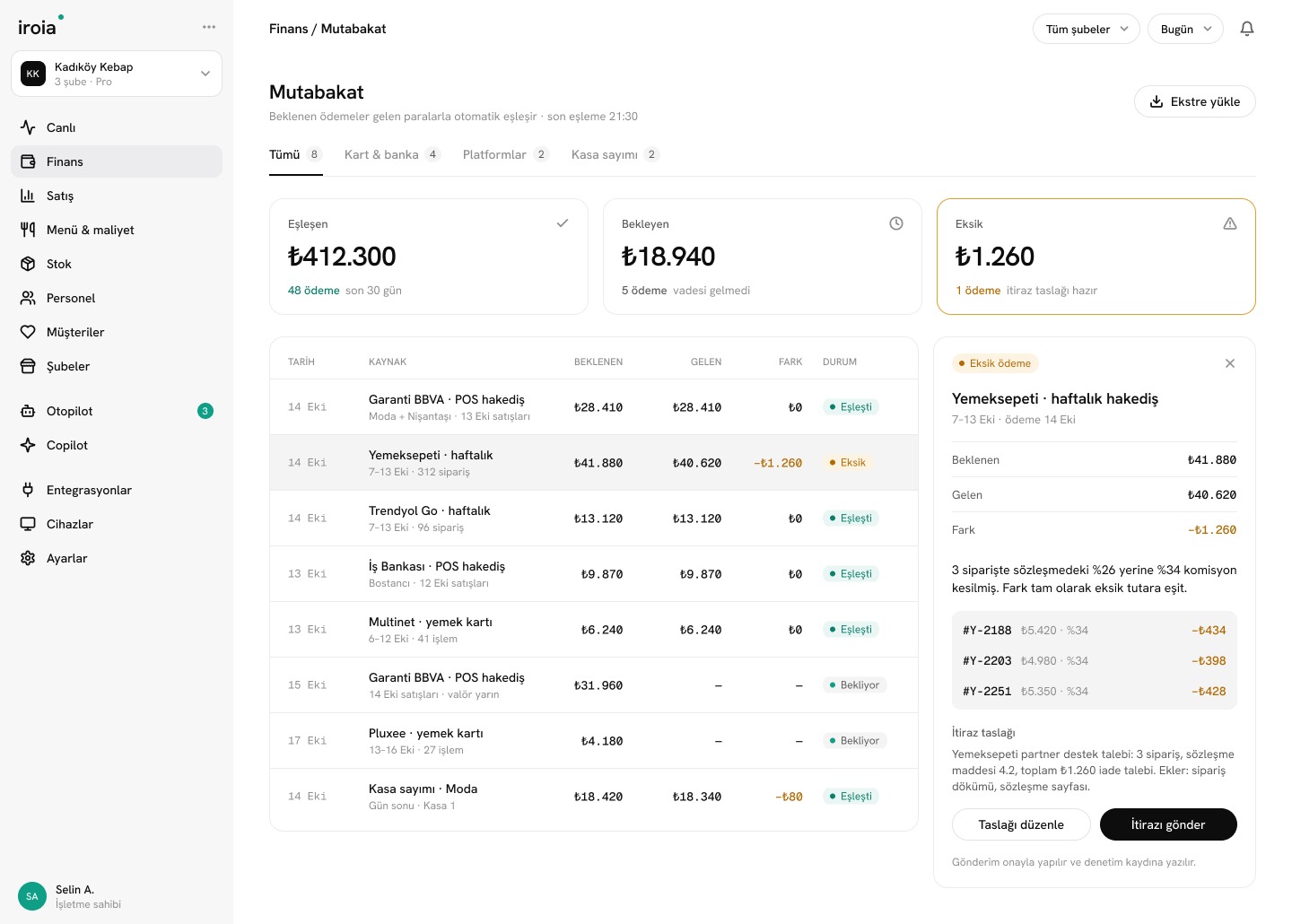Click the Selin A. user profile

point(70,896)
